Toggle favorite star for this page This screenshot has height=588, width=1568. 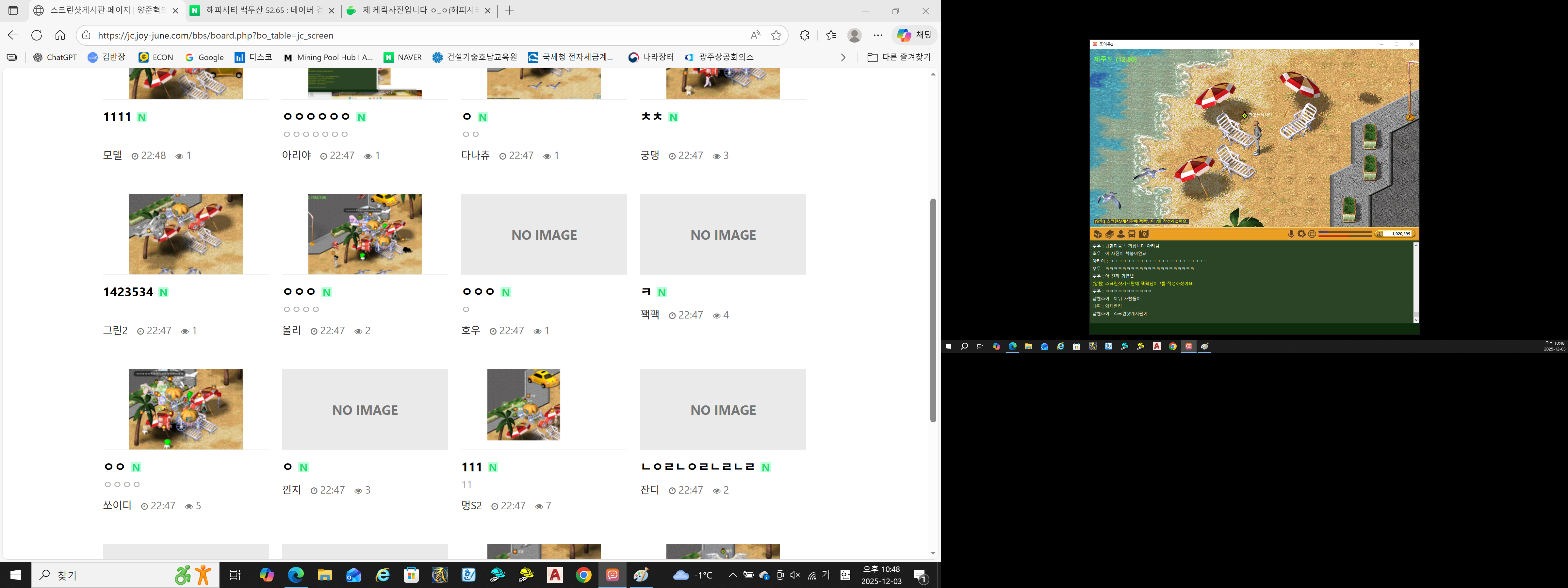click(x=776, y=35)
